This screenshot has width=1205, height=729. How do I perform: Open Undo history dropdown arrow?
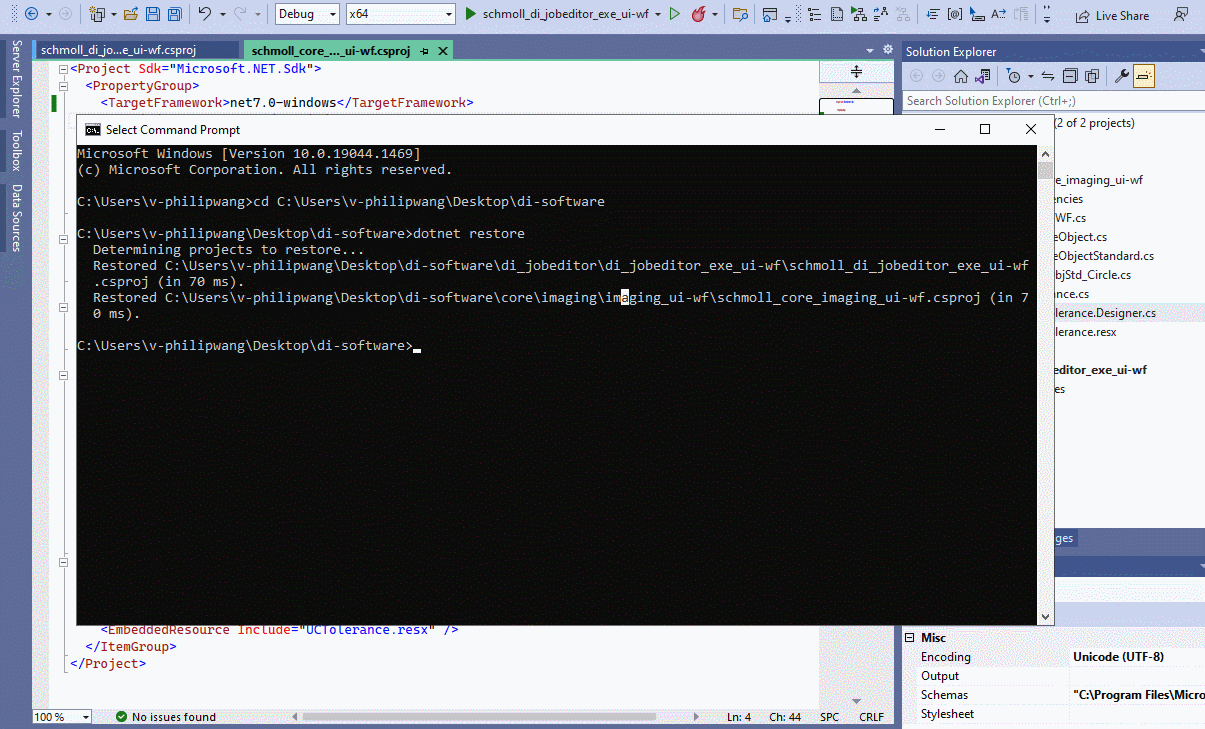[222, 15]
